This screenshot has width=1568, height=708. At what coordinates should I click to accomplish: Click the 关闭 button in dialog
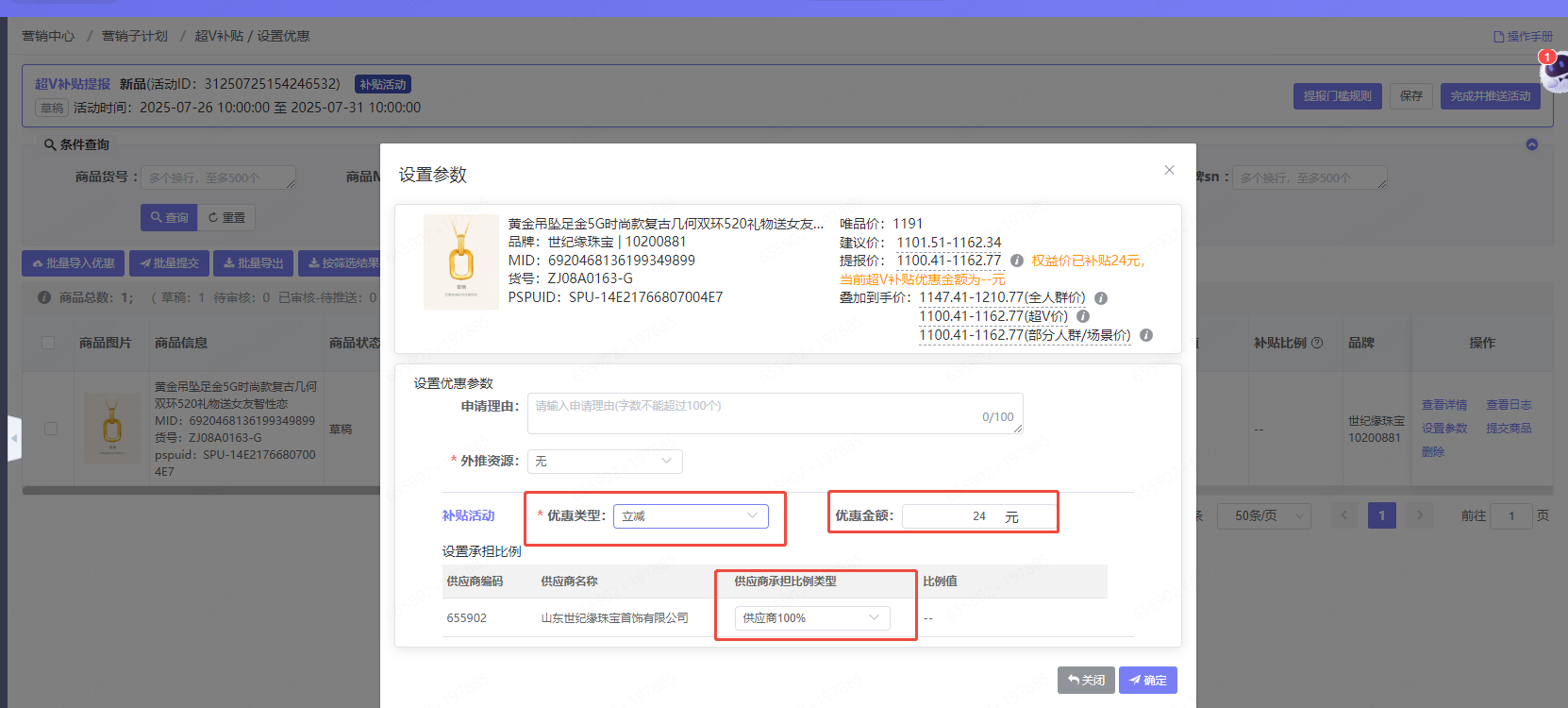[1086, 681]
